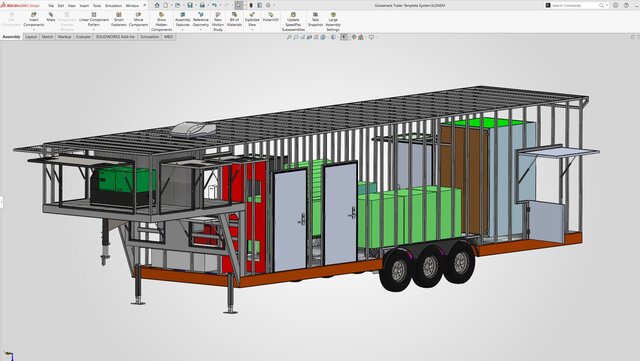Activate the Move Component tool
The image size is (640, 361).
click(138, 20)
